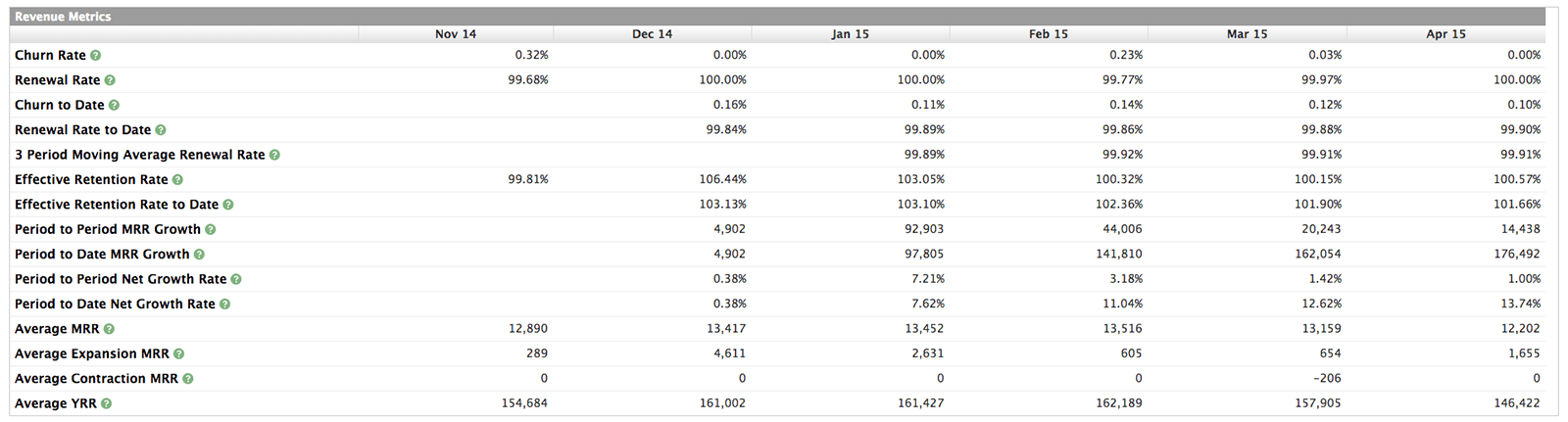Click help icon next to Churn Rate
Viewport: 1568px width, 422px height.
pyautogui.click(x=96, y=56)
